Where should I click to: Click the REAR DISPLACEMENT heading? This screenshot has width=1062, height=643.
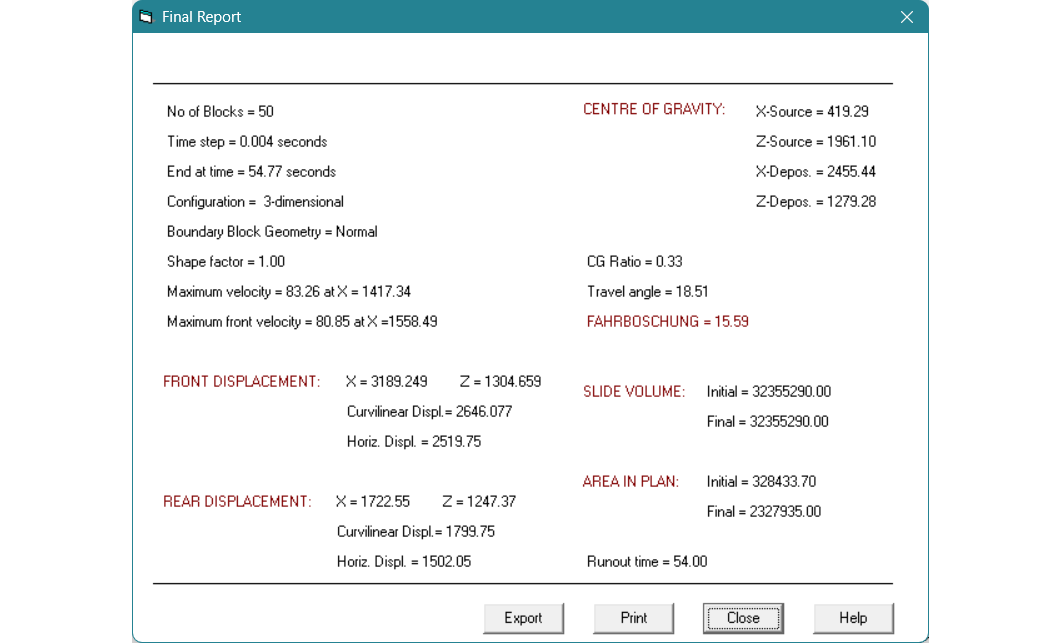click(237, 501)
